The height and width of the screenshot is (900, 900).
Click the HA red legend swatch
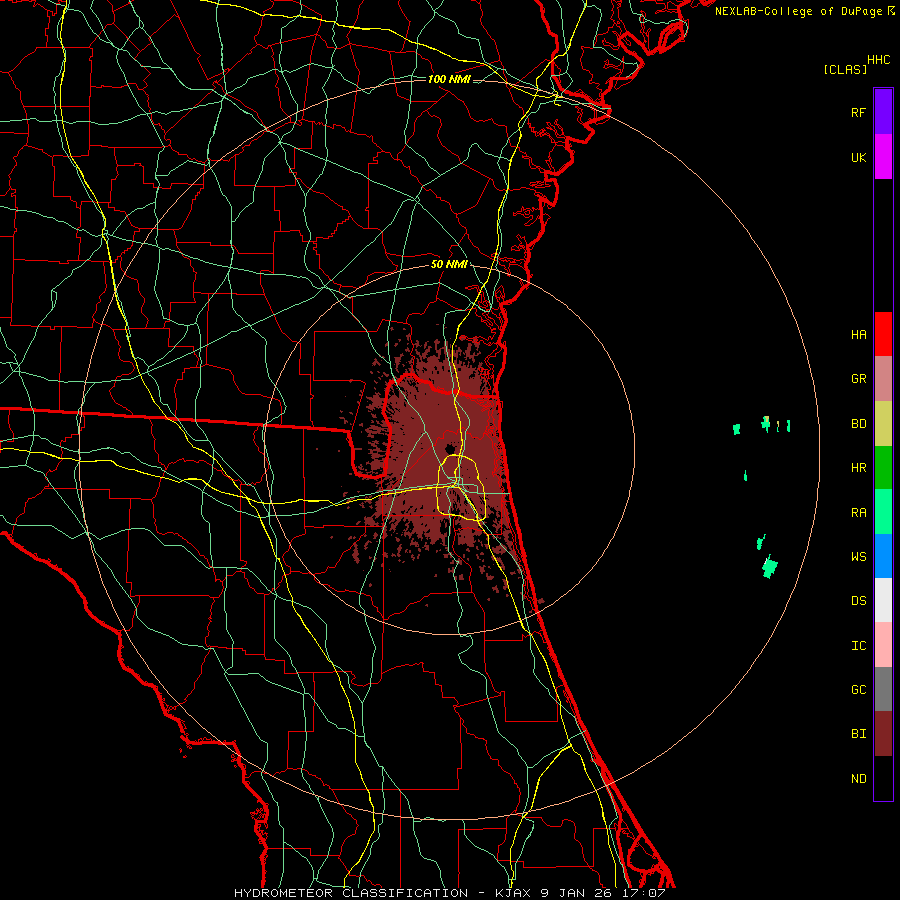(883, 334)
